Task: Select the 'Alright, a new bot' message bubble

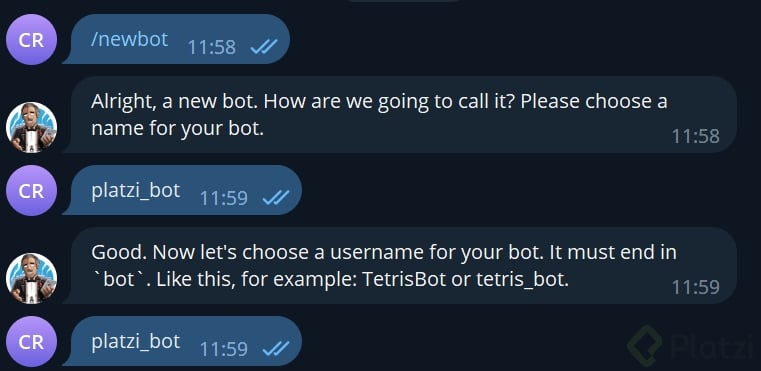Action: [400, 115]
